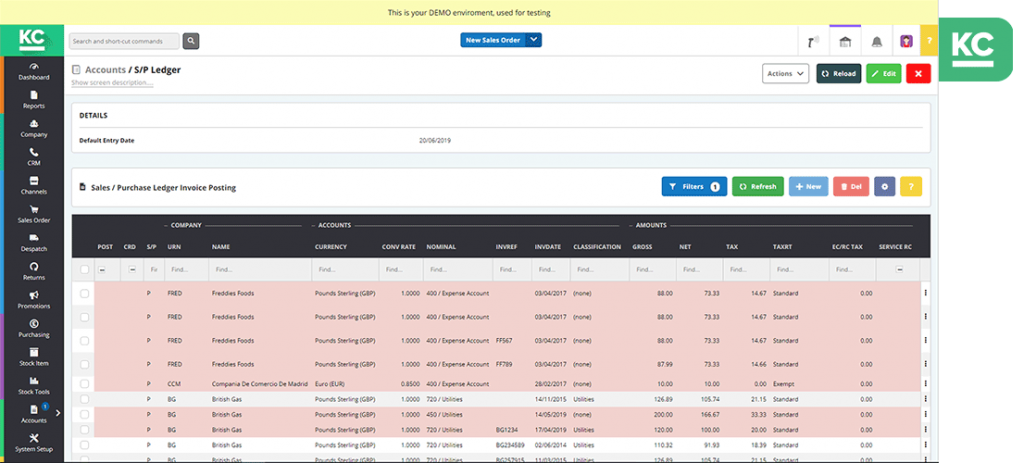This screenshot has width=1024, height=463.
Task: Open the Filters button
Action: [694, 186]
